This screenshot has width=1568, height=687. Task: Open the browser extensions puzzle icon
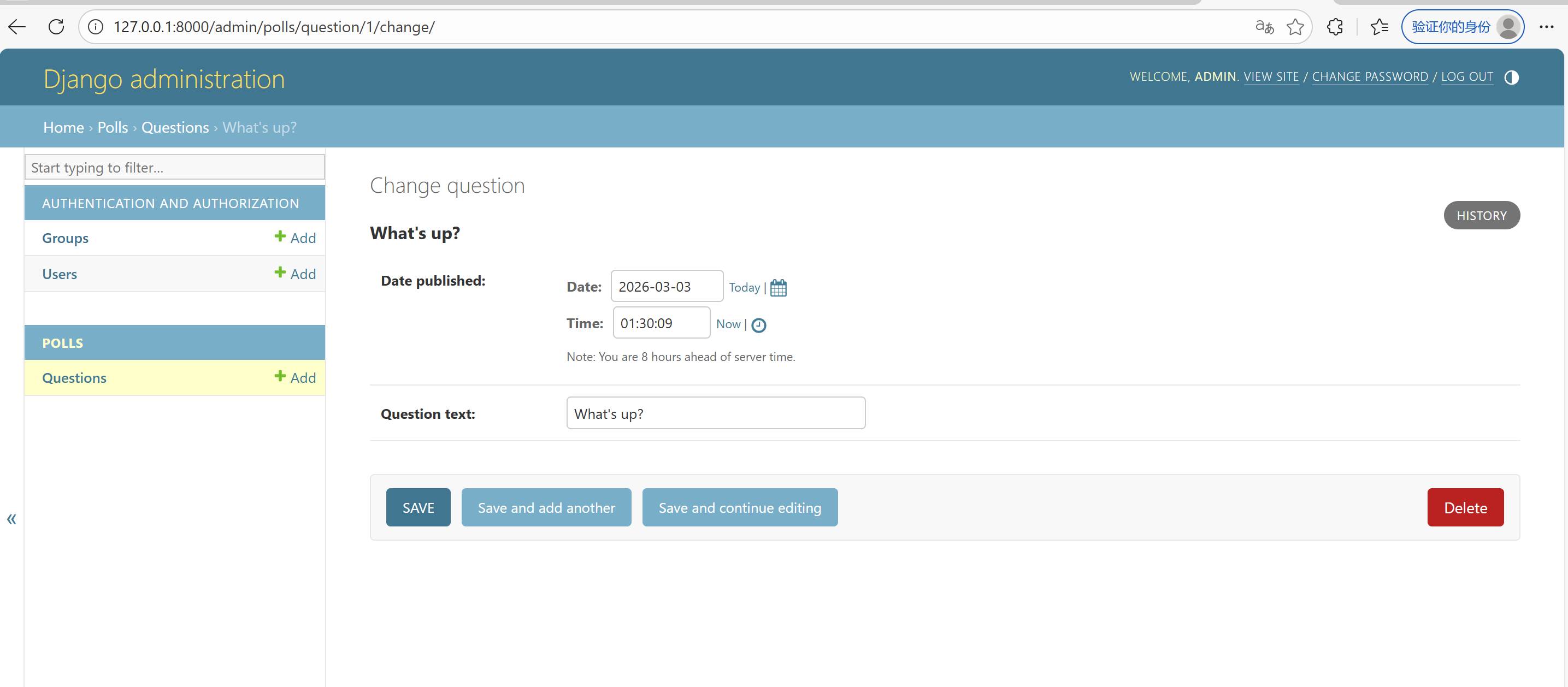click(x=1334, y=27)
